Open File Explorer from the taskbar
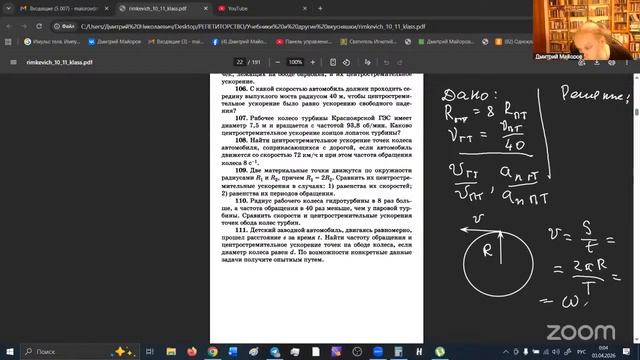The height and width of the screenshot is (360, 640). click(x=171, y=351)
